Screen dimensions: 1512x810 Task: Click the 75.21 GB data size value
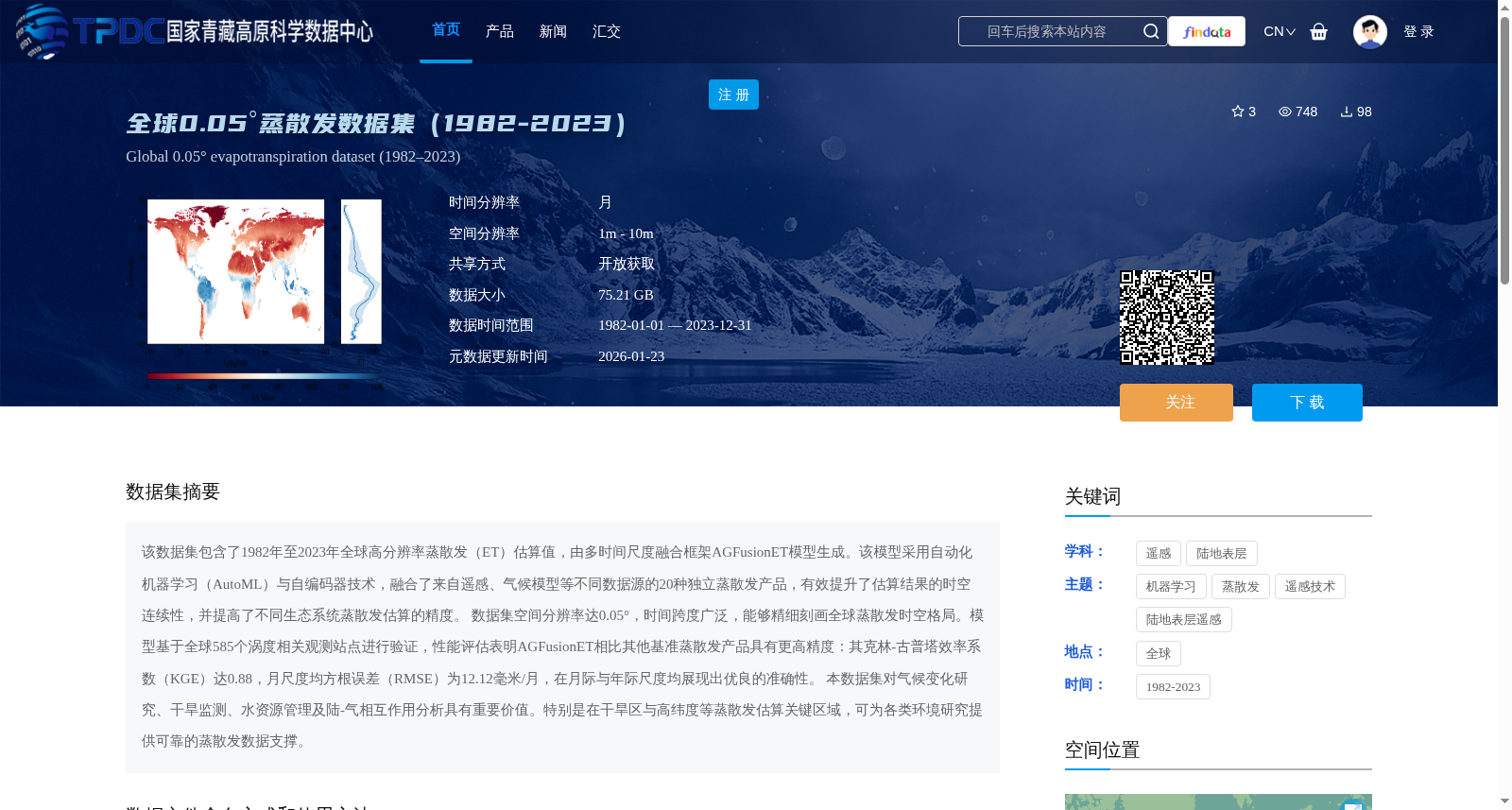click(x=626, y=295)
